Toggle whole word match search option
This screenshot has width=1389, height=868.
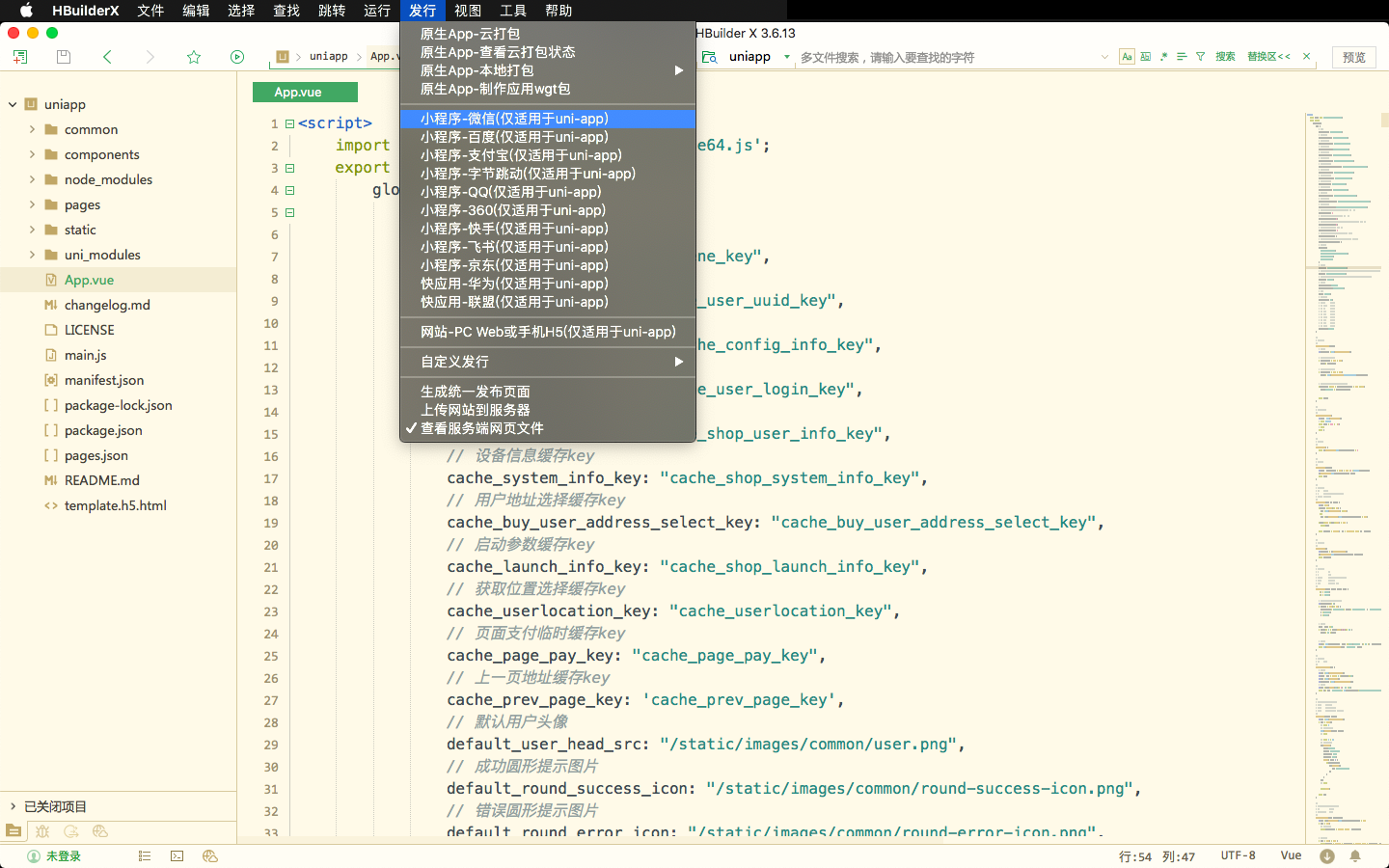[x=1146, y=57]
